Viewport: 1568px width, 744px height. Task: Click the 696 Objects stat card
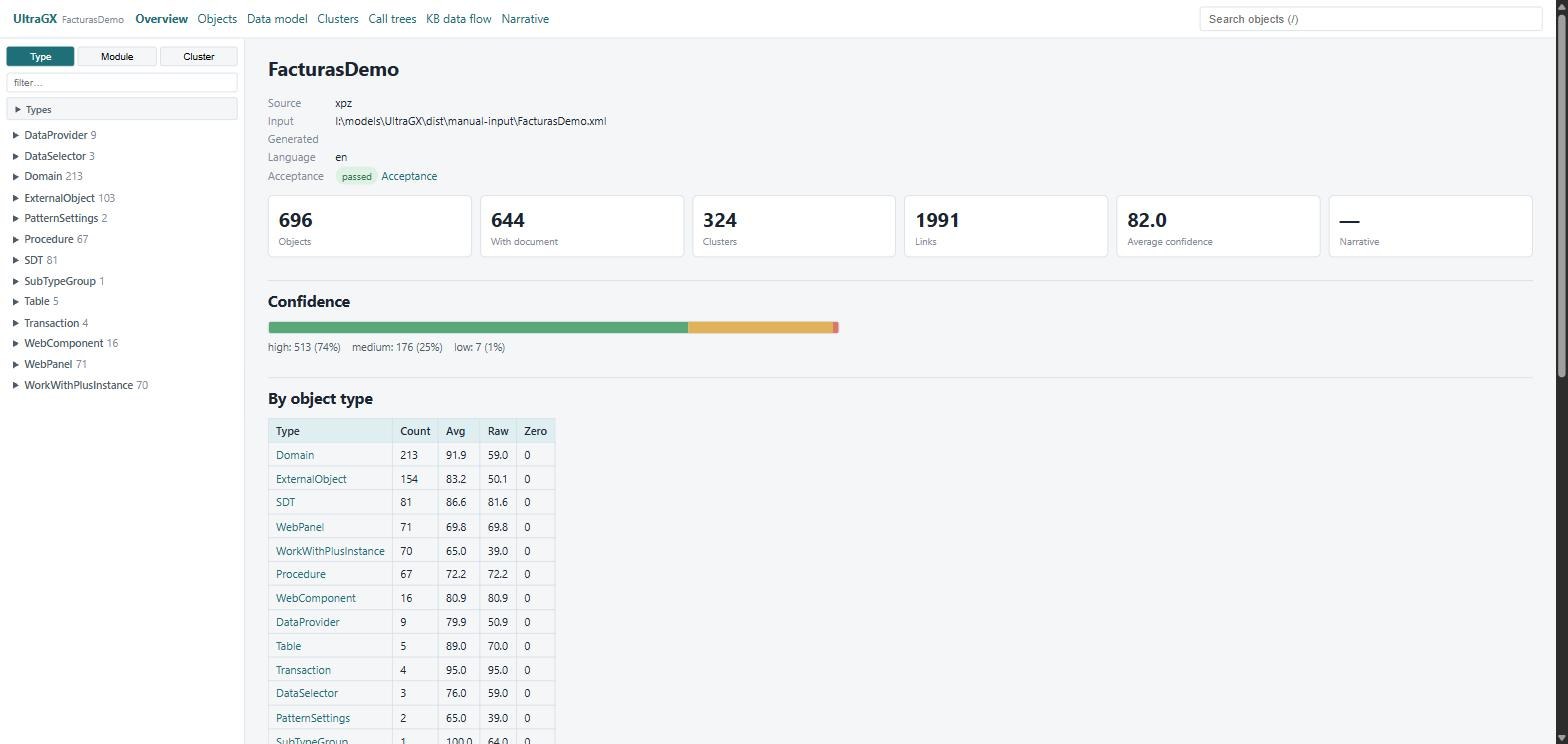coord(370,226)
